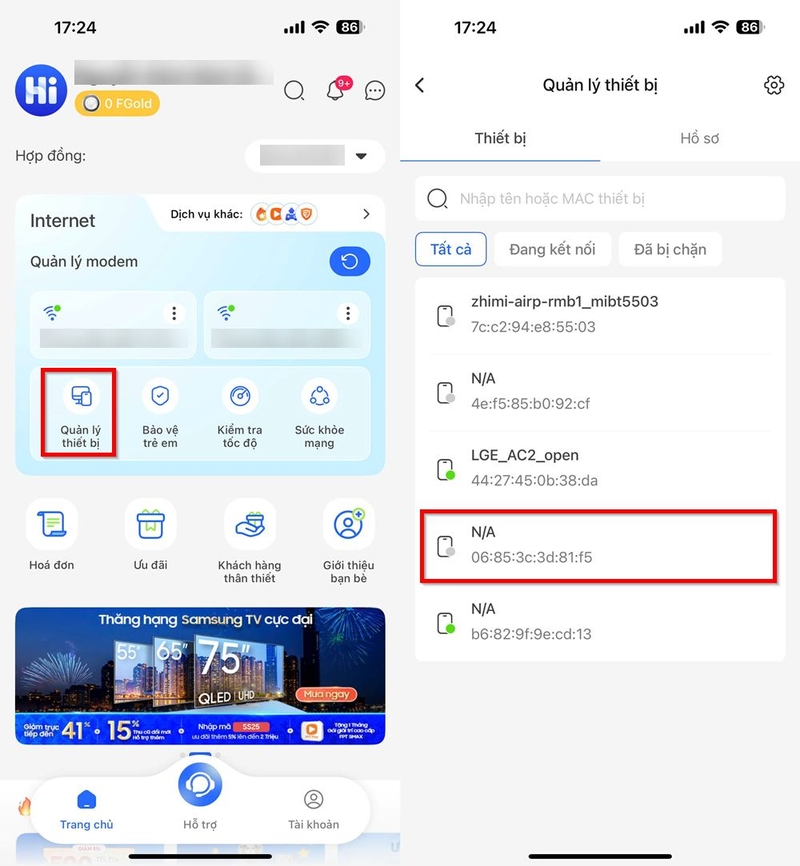Open the 0 FGold balance badge
Screen dimensions: 800x866
(117, 103)
